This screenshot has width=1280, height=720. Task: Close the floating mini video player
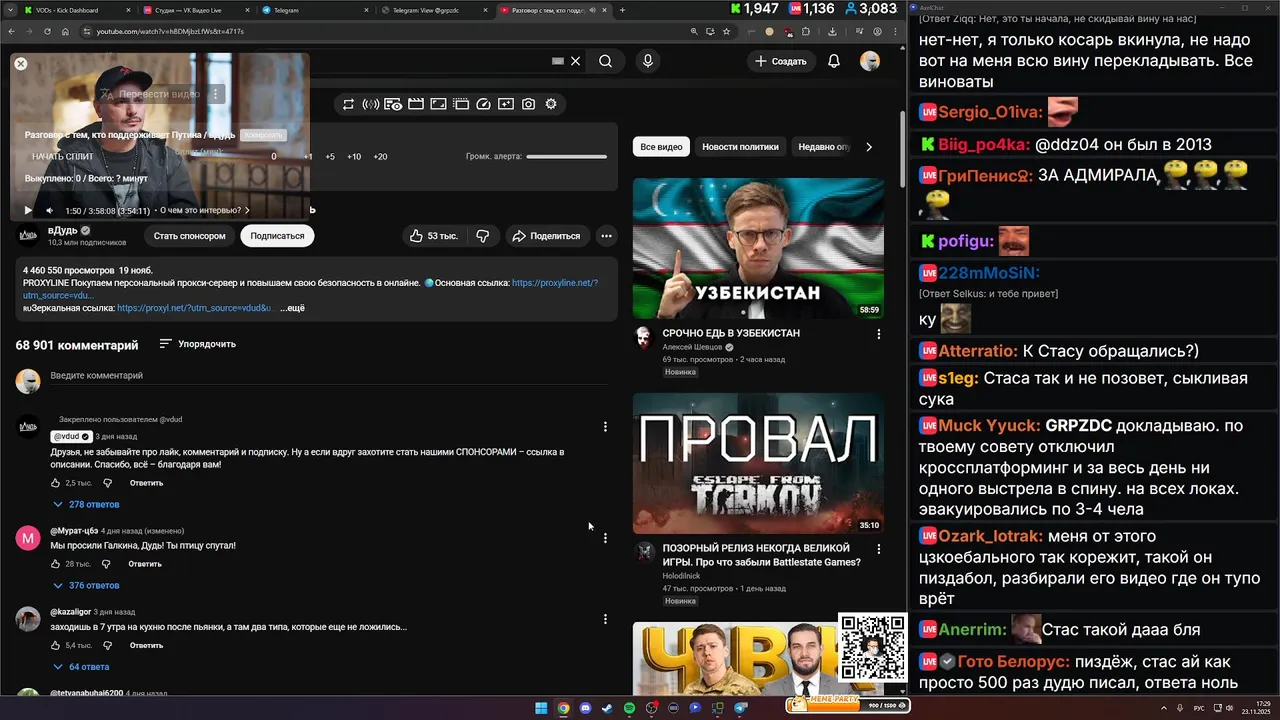[x=20, y=64]
